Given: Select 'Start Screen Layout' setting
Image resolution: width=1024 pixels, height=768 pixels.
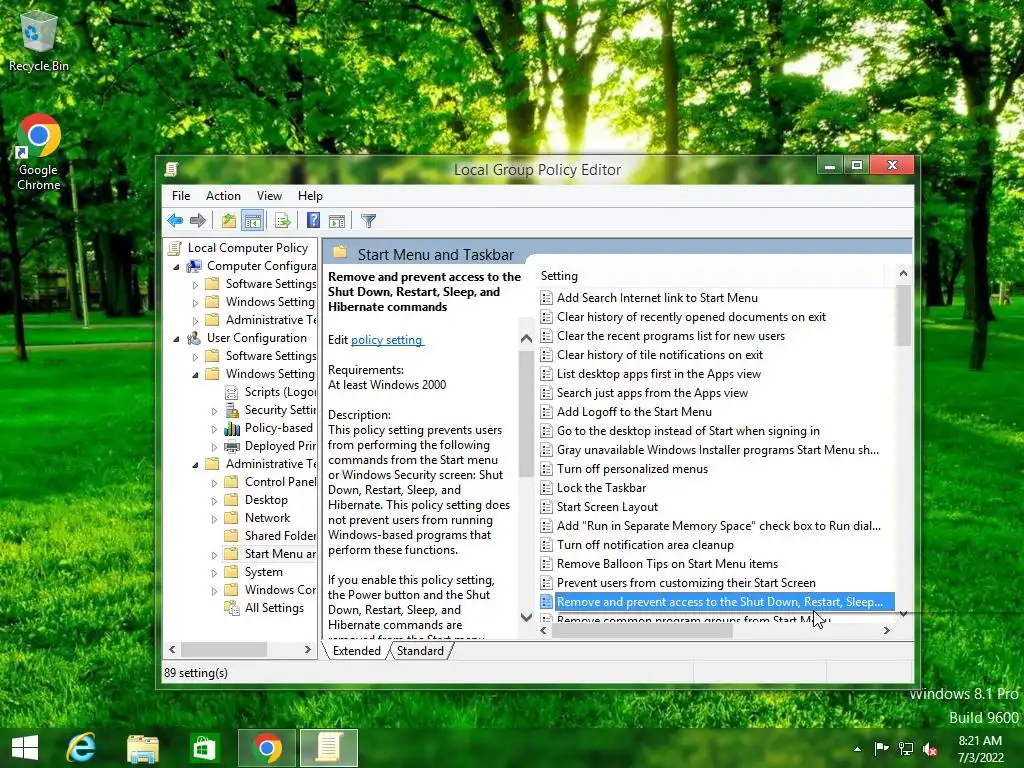Looking at the screenshot, I should (x=607, y=507).
